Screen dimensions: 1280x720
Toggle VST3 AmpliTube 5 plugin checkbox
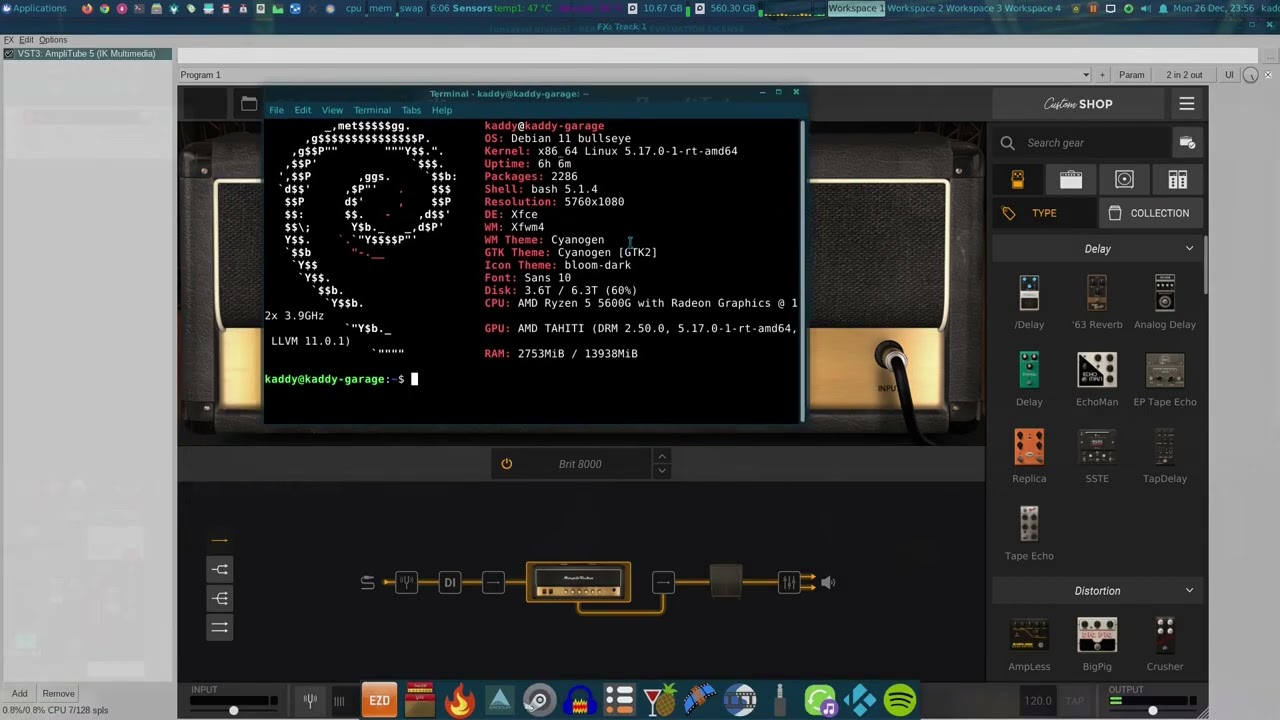tap(9, 54)
